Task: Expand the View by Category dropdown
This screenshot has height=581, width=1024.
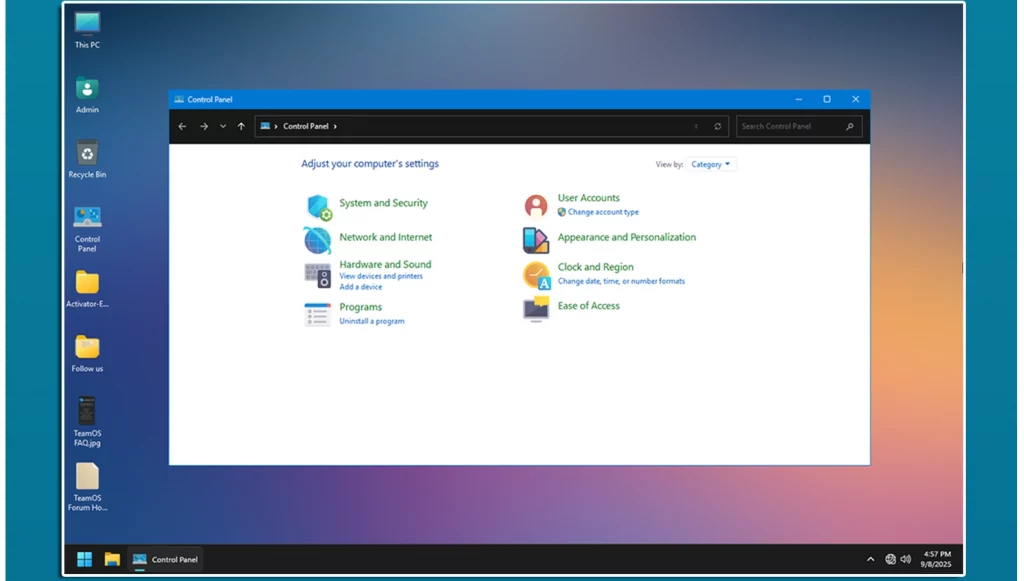Action: coord(711,164)
